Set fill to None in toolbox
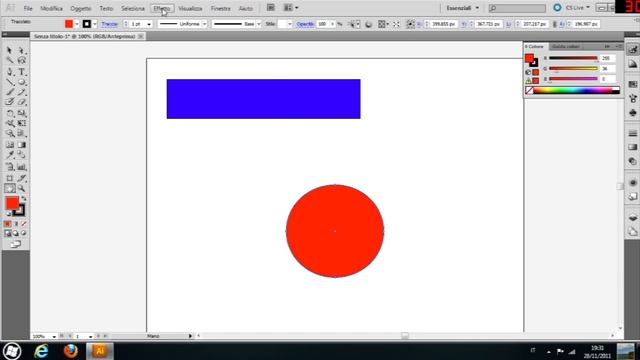The height and width of the screenshot is (360, 640). pyautogui.click(x=24, y=224)
